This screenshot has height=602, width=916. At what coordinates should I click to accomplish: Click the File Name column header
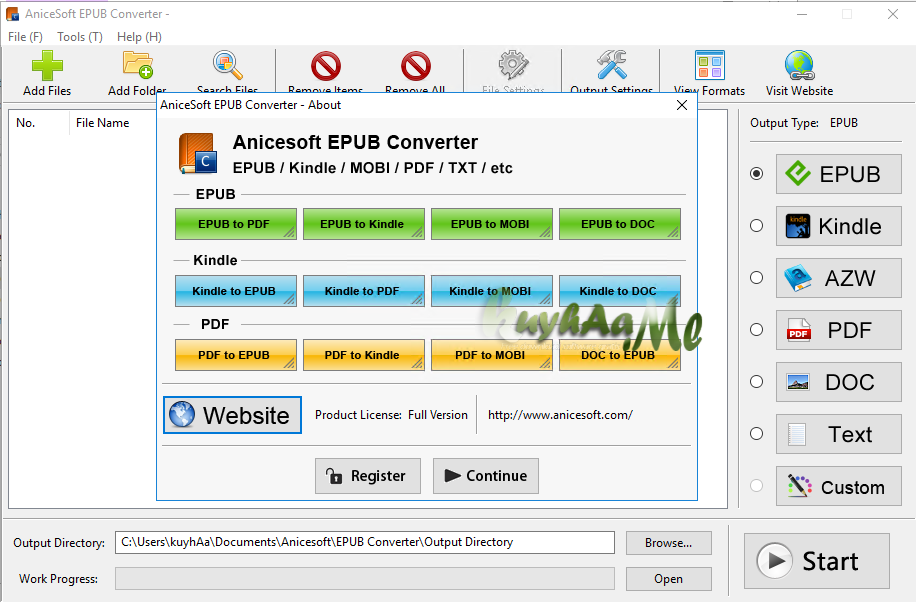(102, 123)
